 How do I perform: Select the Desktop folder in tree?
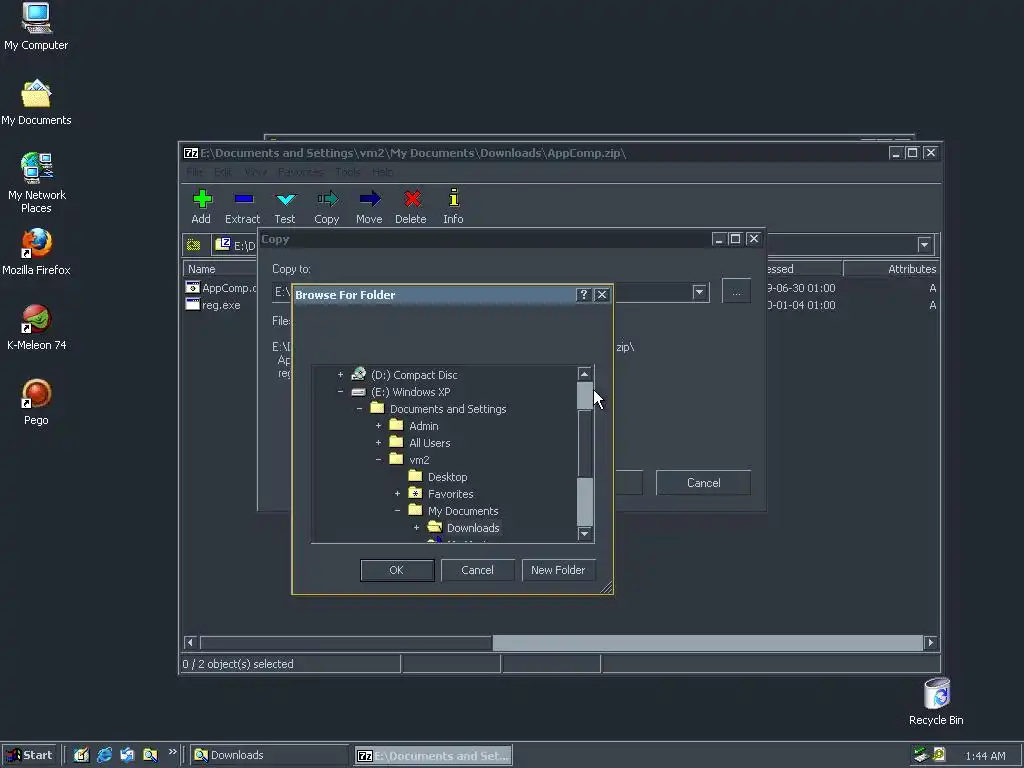(447, 477)
